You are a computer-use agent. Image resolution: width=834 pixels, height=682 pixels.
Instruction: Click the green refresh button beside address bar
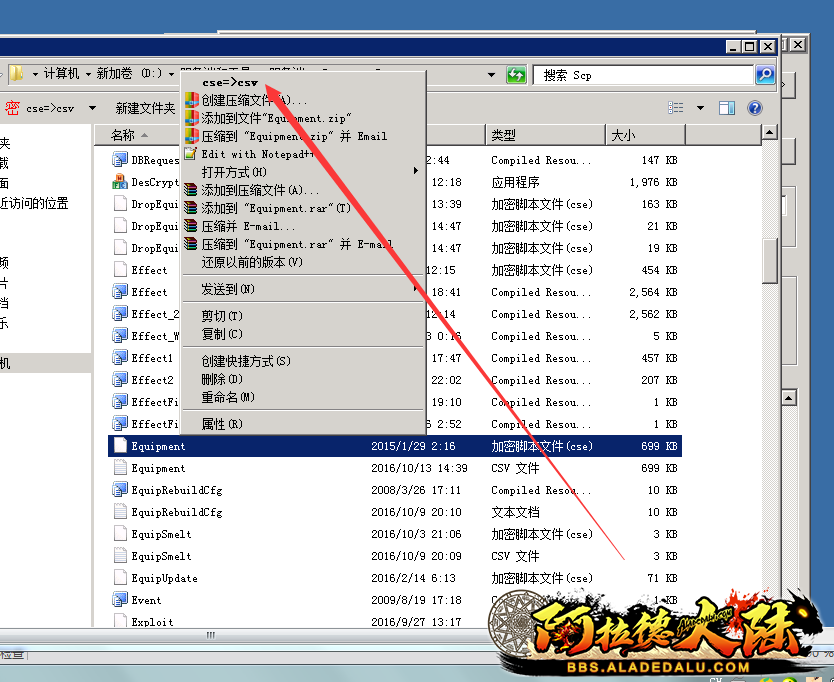click(x=516, y=75)
